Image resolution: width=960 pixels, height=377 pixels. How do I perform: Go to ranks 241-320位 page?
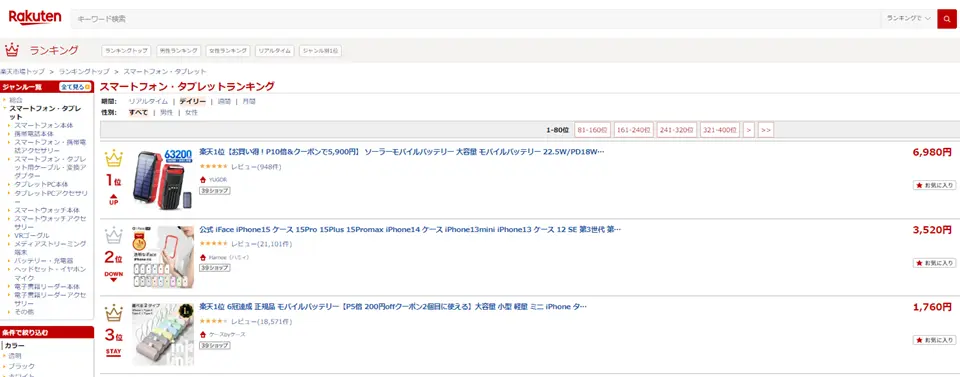(677, 130)
